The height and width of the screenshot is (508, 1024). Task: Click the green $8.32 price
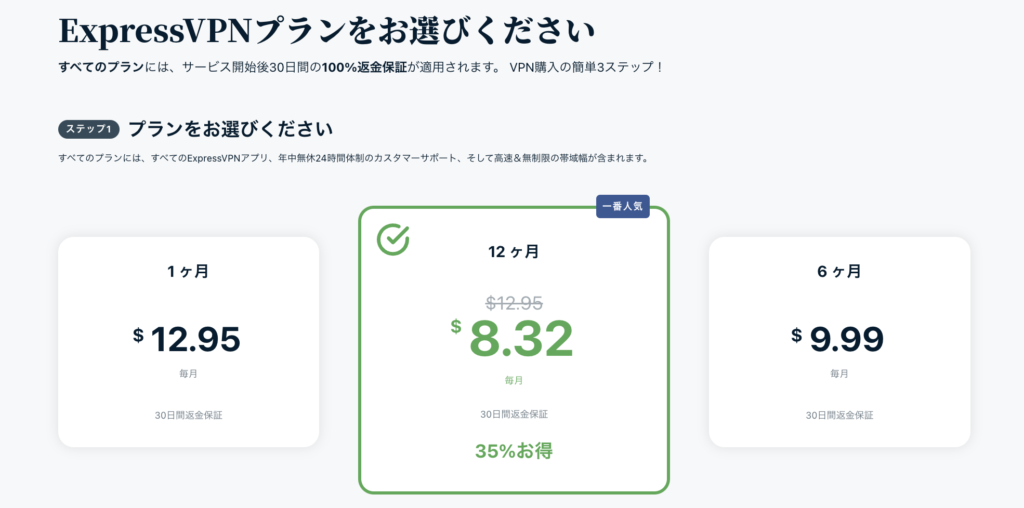512,338
